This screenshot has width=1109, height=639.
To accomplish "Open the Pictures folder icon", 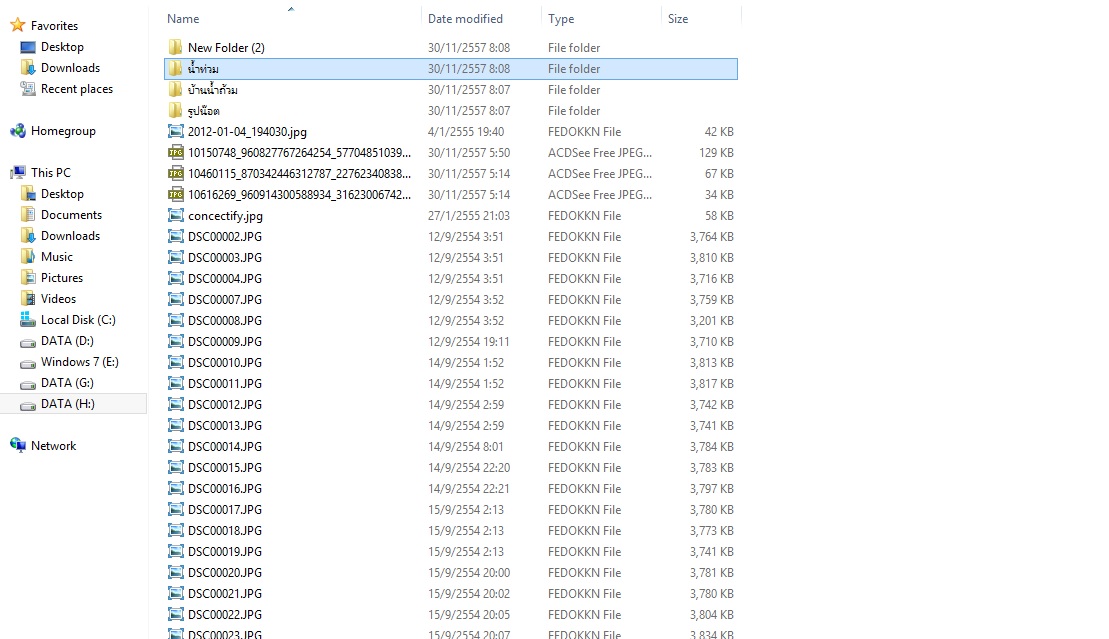I will pos(28,277).
